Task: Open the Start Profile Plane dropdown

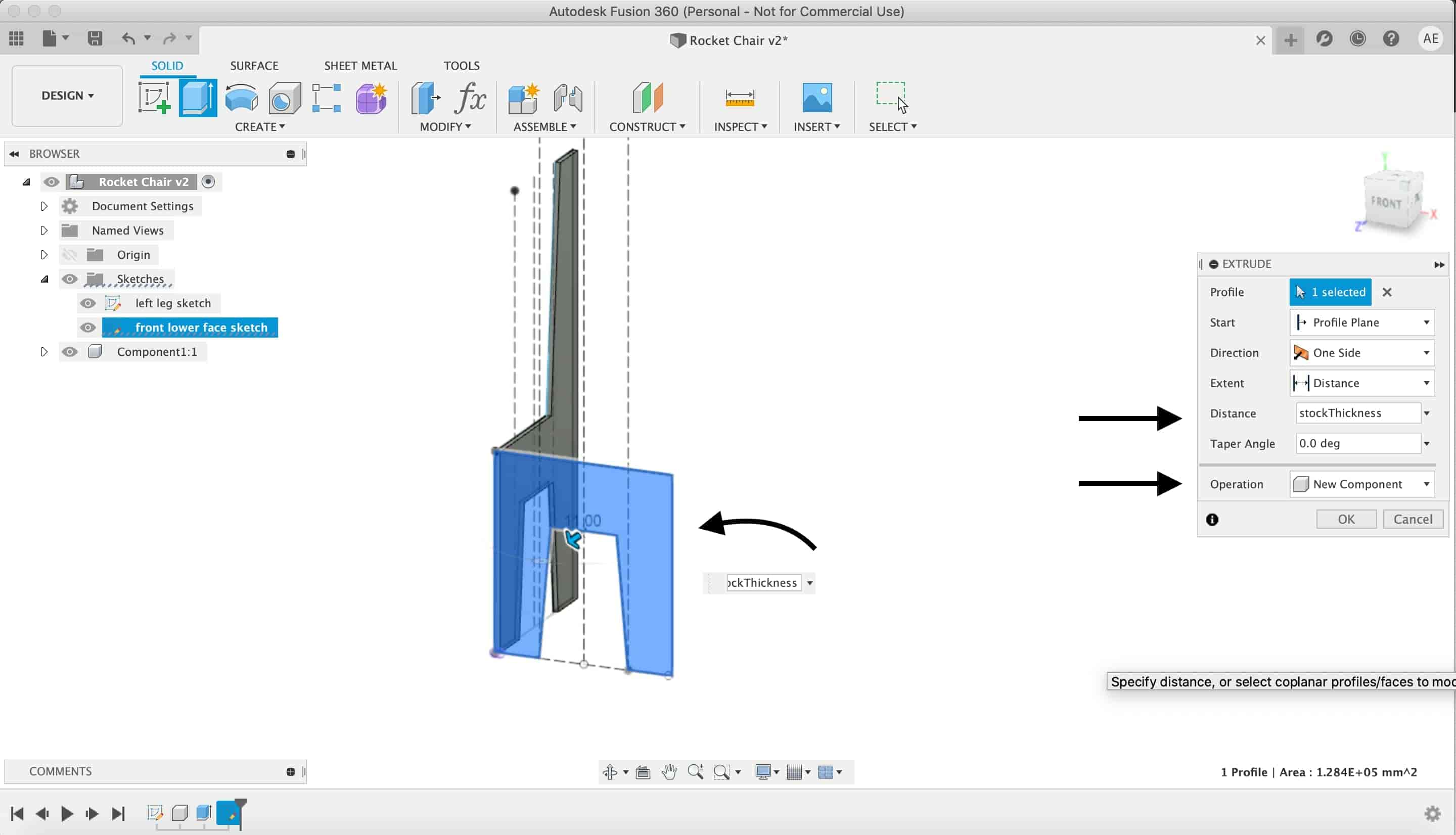Action: [x=1362, y=322]
